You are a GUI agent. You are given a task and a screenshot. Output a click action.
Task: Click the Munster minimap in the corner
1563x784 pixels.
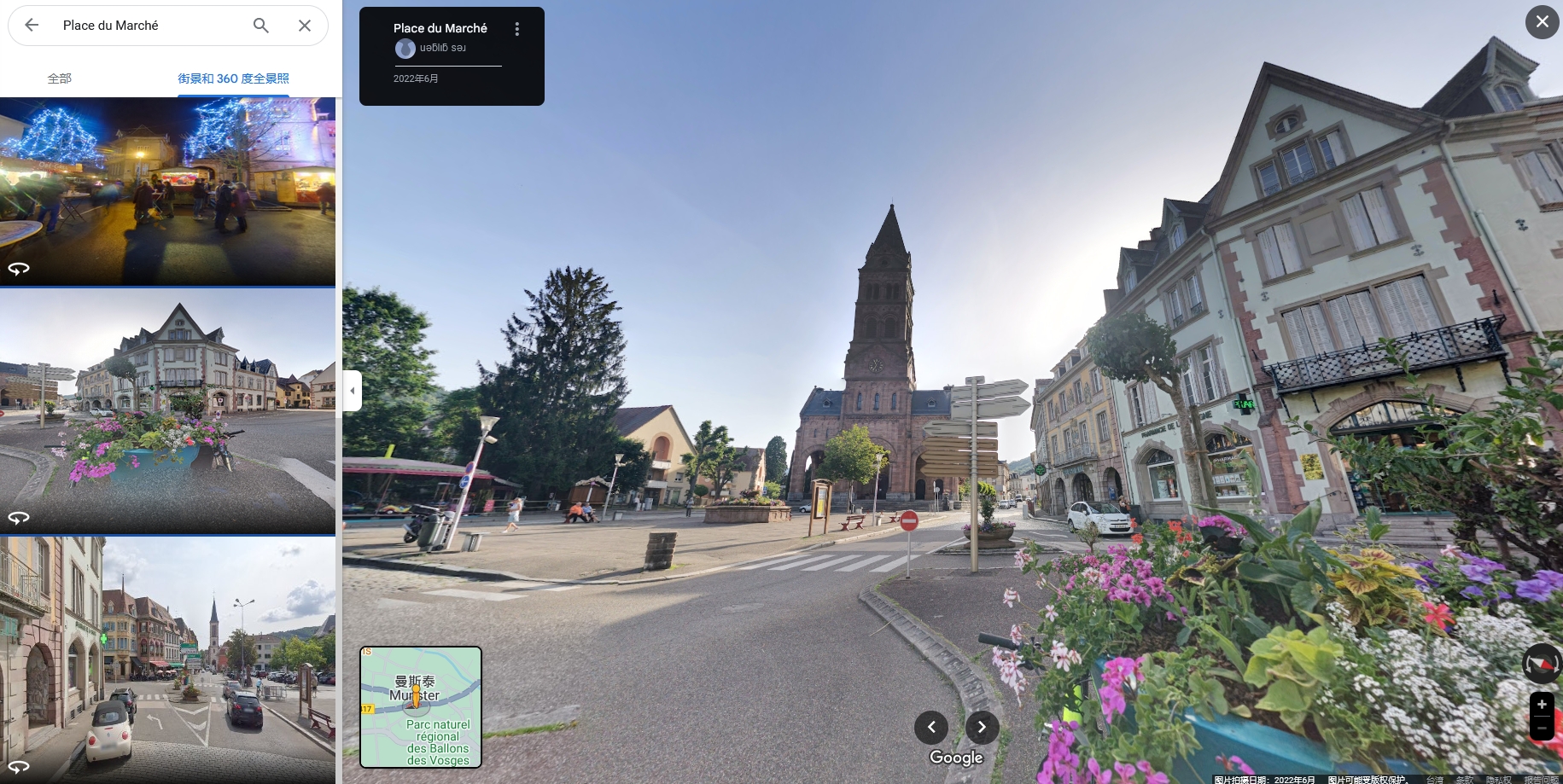pos(421,706)
